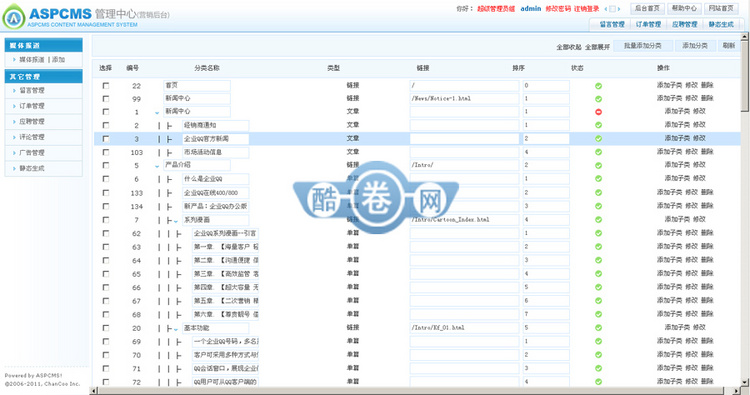This screenshot has height=395, width=750.
Task: Tick the checkbox for row 1 新闻中心
Action: (x=106, y=112)
